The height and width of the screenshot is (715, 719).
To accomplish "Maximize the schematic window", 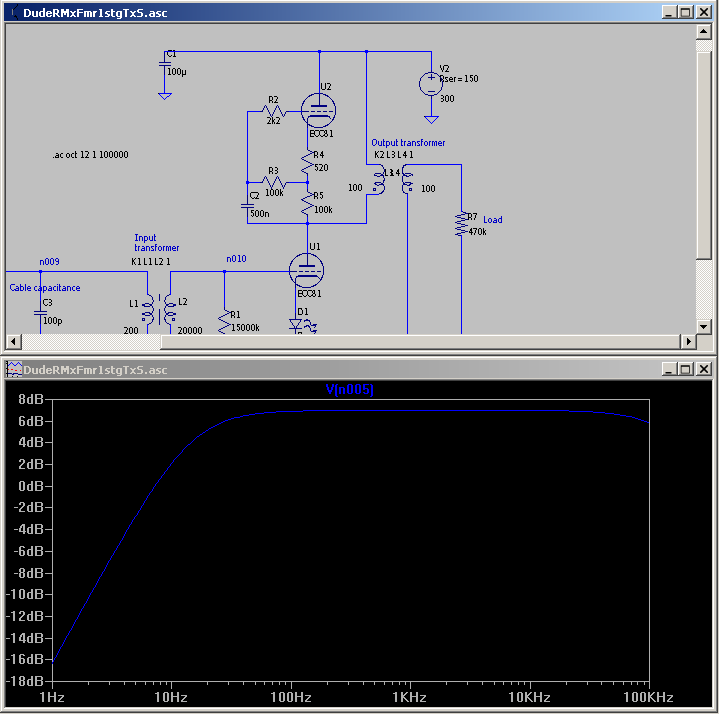I will pyautogui.click(x=686, y=12).
